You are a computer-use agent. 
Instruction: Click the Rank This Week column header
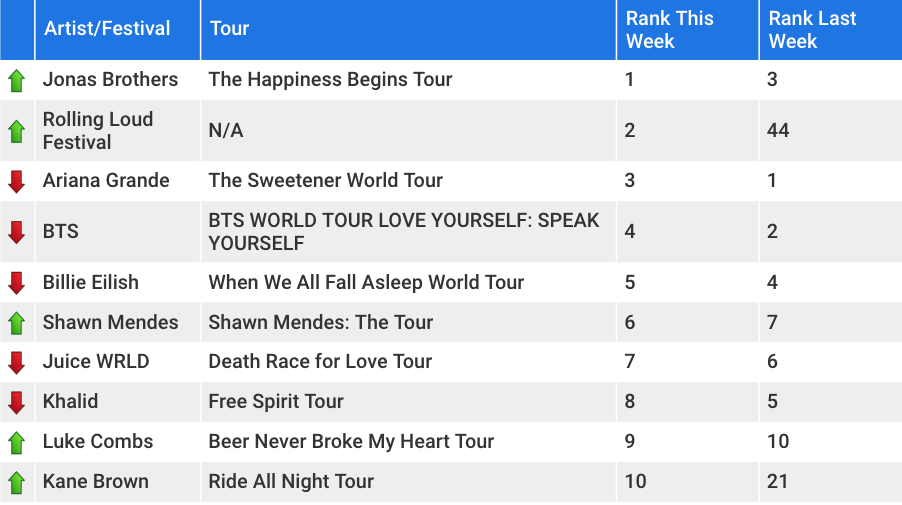(x=687, y=29)
